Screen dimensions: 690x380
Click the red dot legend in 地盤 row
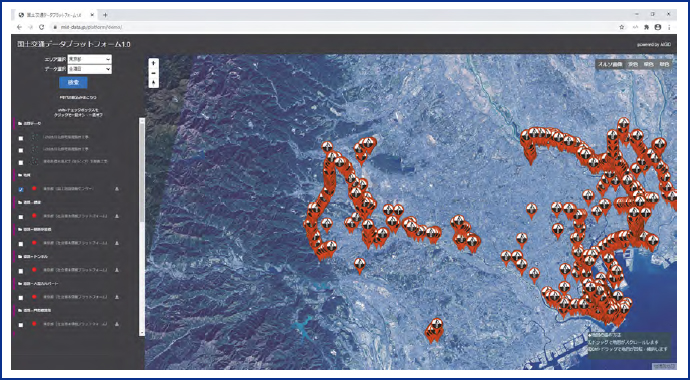[34, 189]
